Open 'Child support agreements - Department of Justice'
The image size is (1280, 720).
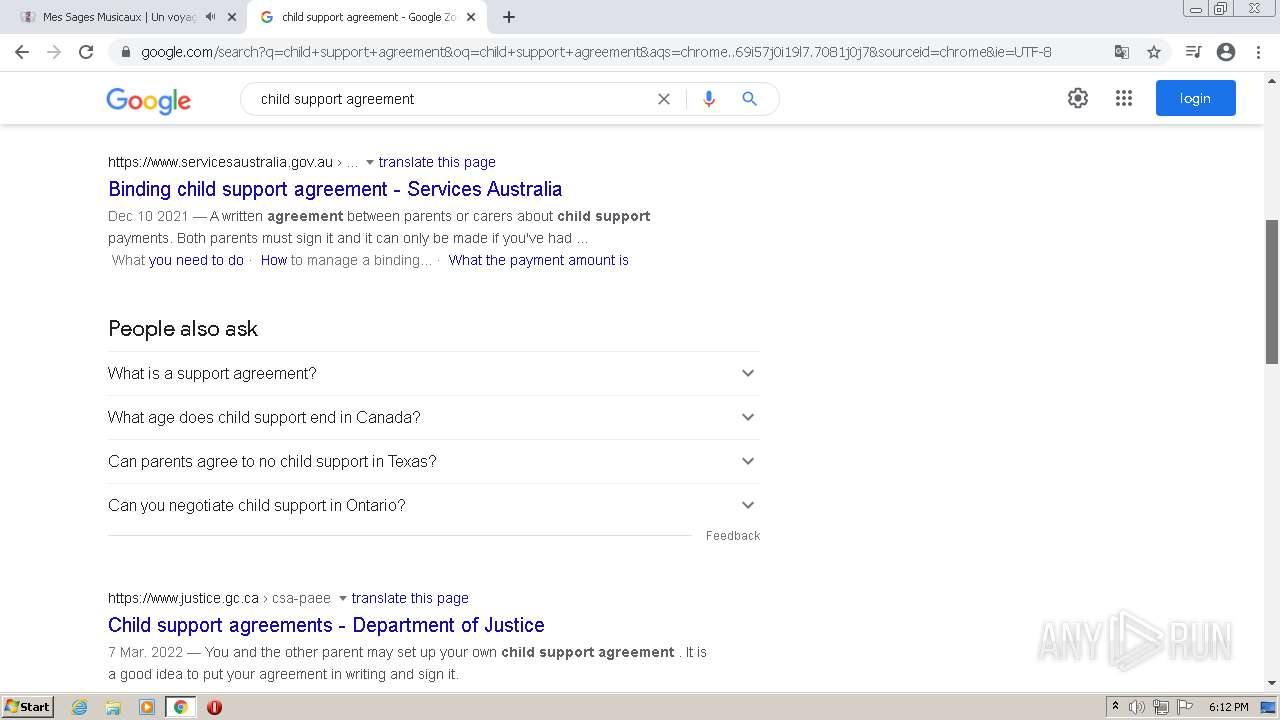pos(326,625)
